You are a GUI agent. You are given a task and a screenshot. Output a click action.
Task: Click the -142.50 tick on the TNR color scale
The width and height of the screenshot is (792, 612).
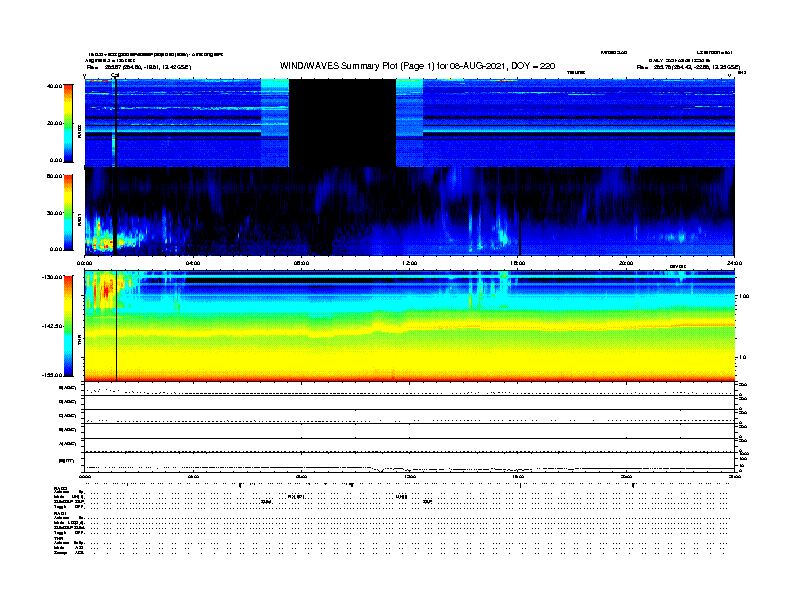(x=53, y=326)
